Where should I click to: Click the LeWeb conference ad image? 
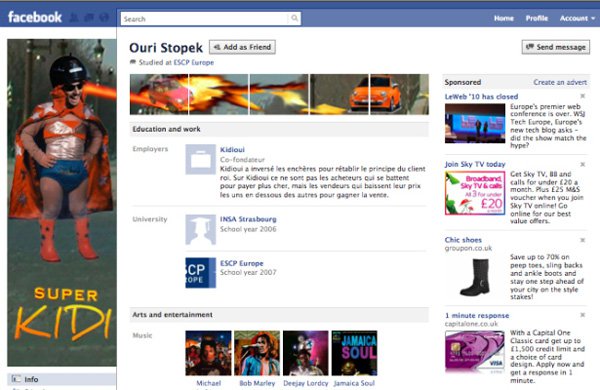[x=475, y=123]
